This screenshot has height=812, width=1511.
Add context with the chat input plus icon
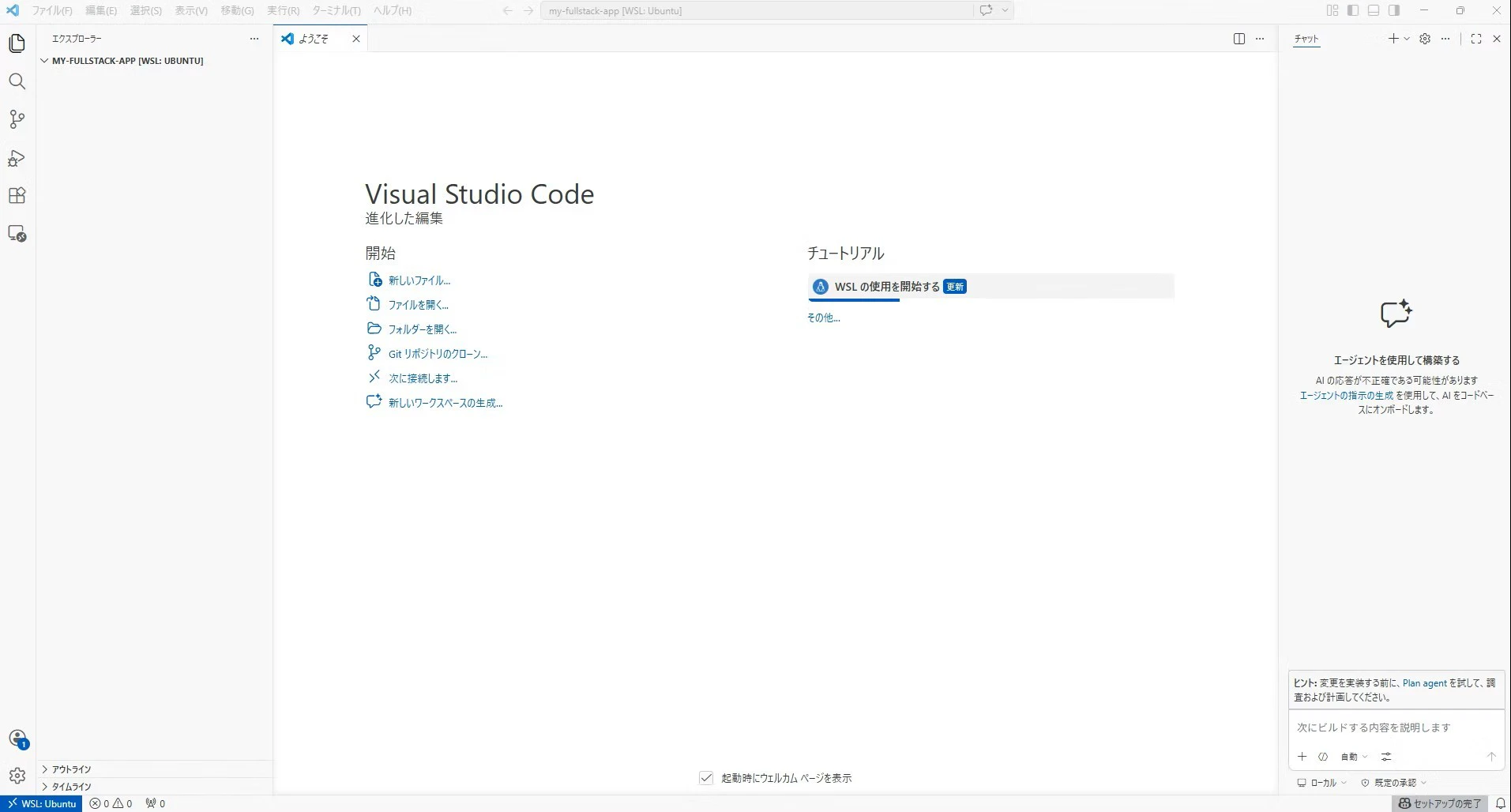[x=1302, y=757]
